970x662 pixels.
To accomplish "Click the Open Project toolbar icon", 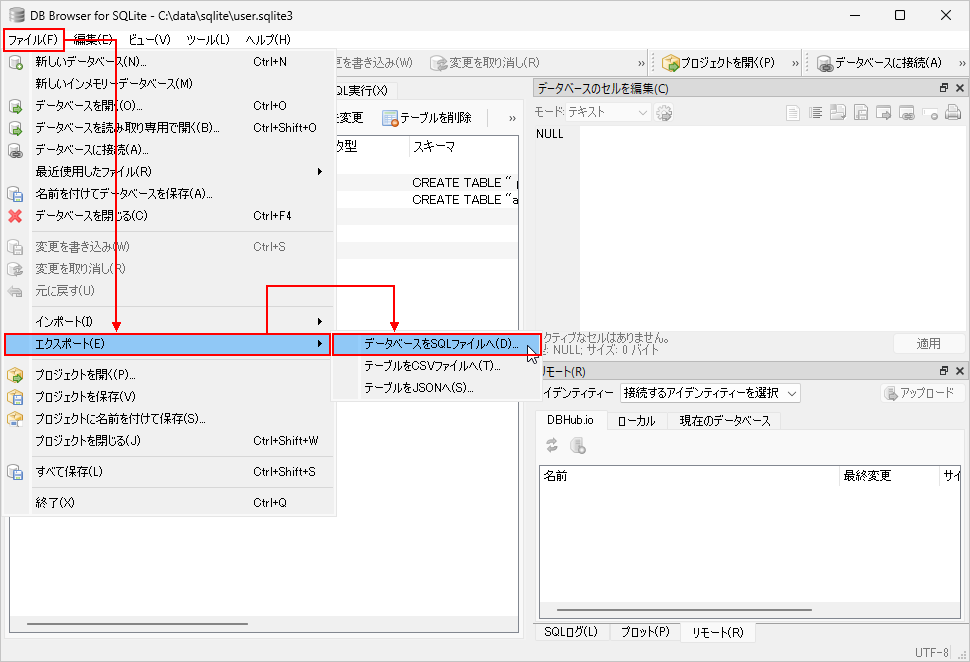I will 671,63.
